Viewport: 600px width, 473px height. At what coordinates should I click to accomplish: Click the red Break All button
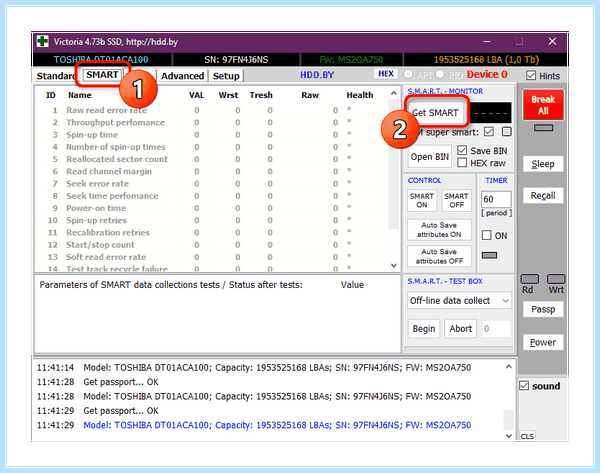(543, 105)
